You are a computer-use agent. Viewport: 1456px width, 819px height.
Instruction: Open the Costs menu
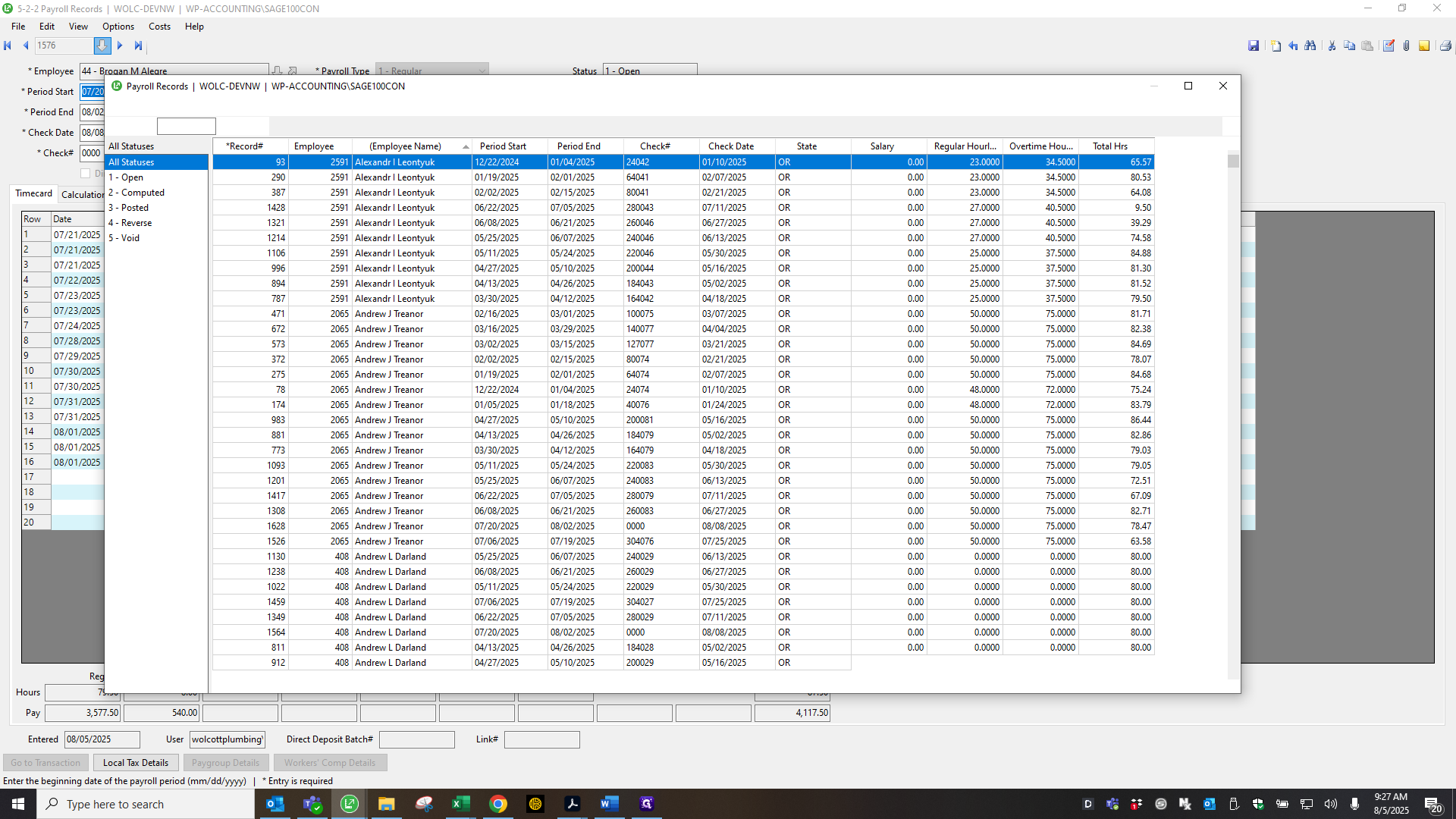tap(159, 27)
